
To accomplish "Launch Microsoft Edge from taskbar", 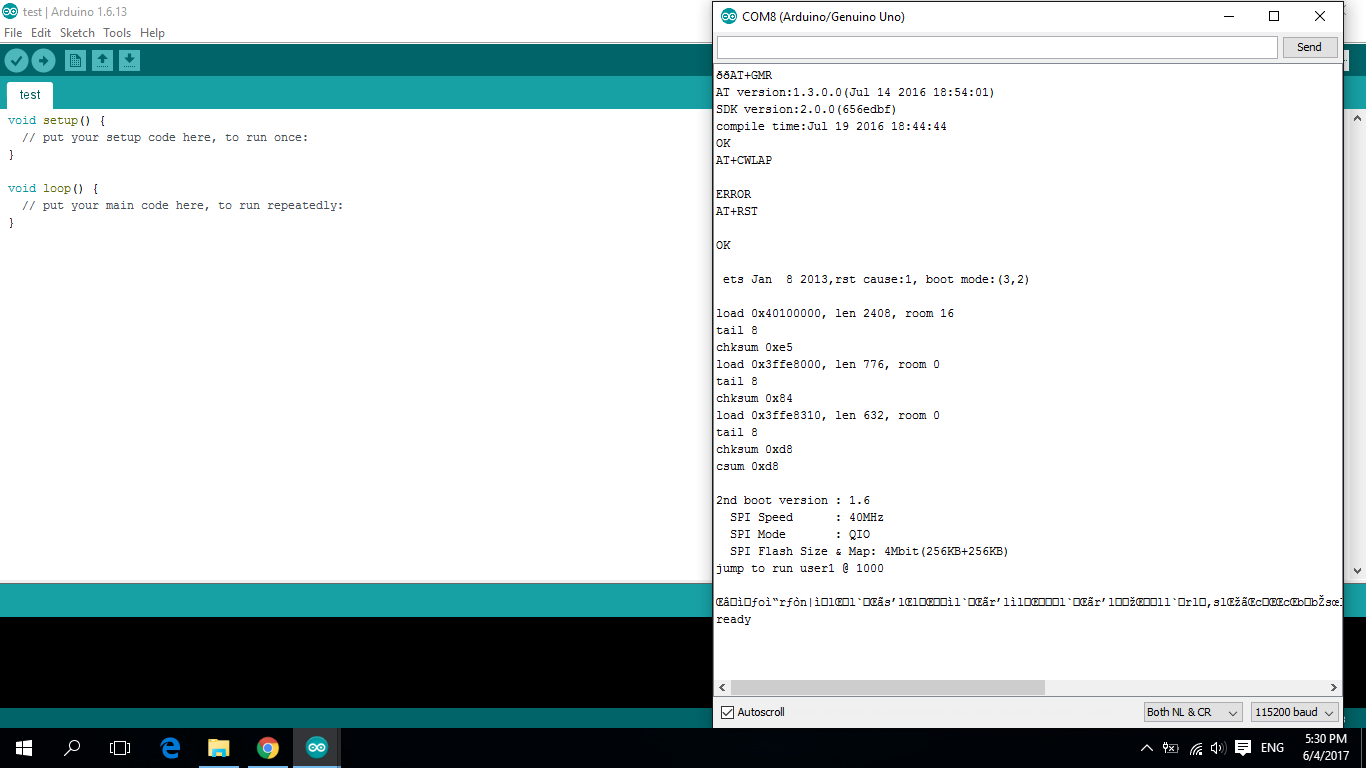I will pos(170,748).
